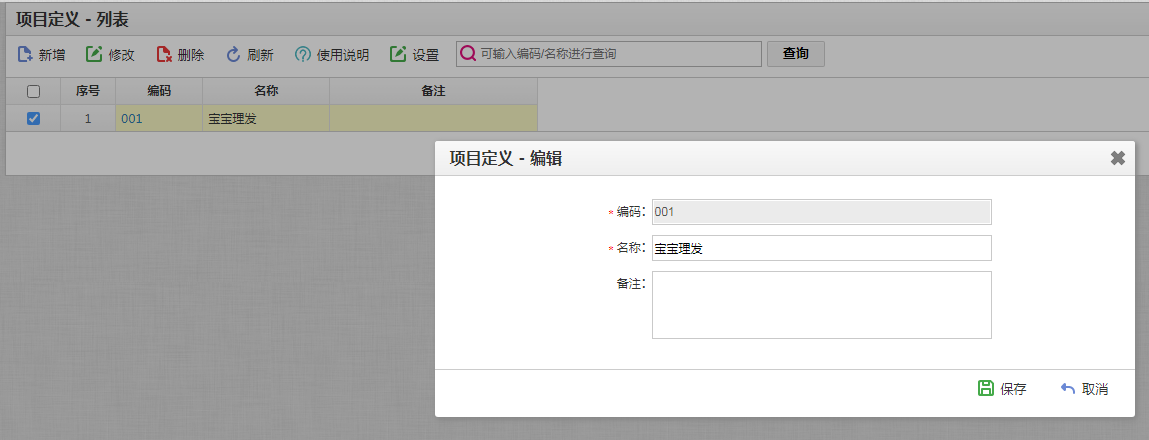Uncheck the row 1 checkbox
The width and height of the screenshot is (1149, 440).
click(x=33, y=118)
